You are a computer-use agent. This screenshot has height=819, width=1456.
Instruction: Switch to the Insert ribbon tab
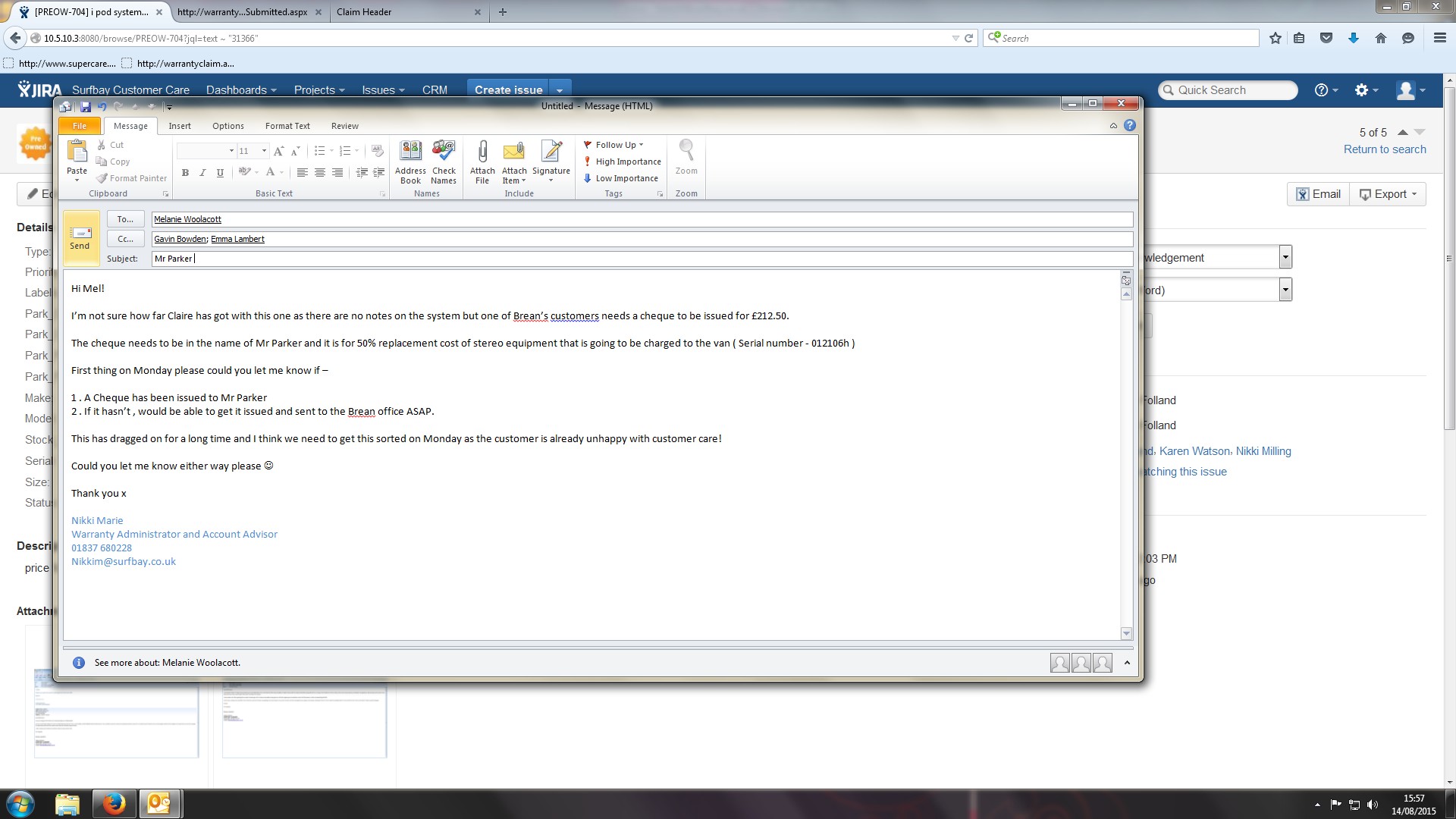point(180,126)
